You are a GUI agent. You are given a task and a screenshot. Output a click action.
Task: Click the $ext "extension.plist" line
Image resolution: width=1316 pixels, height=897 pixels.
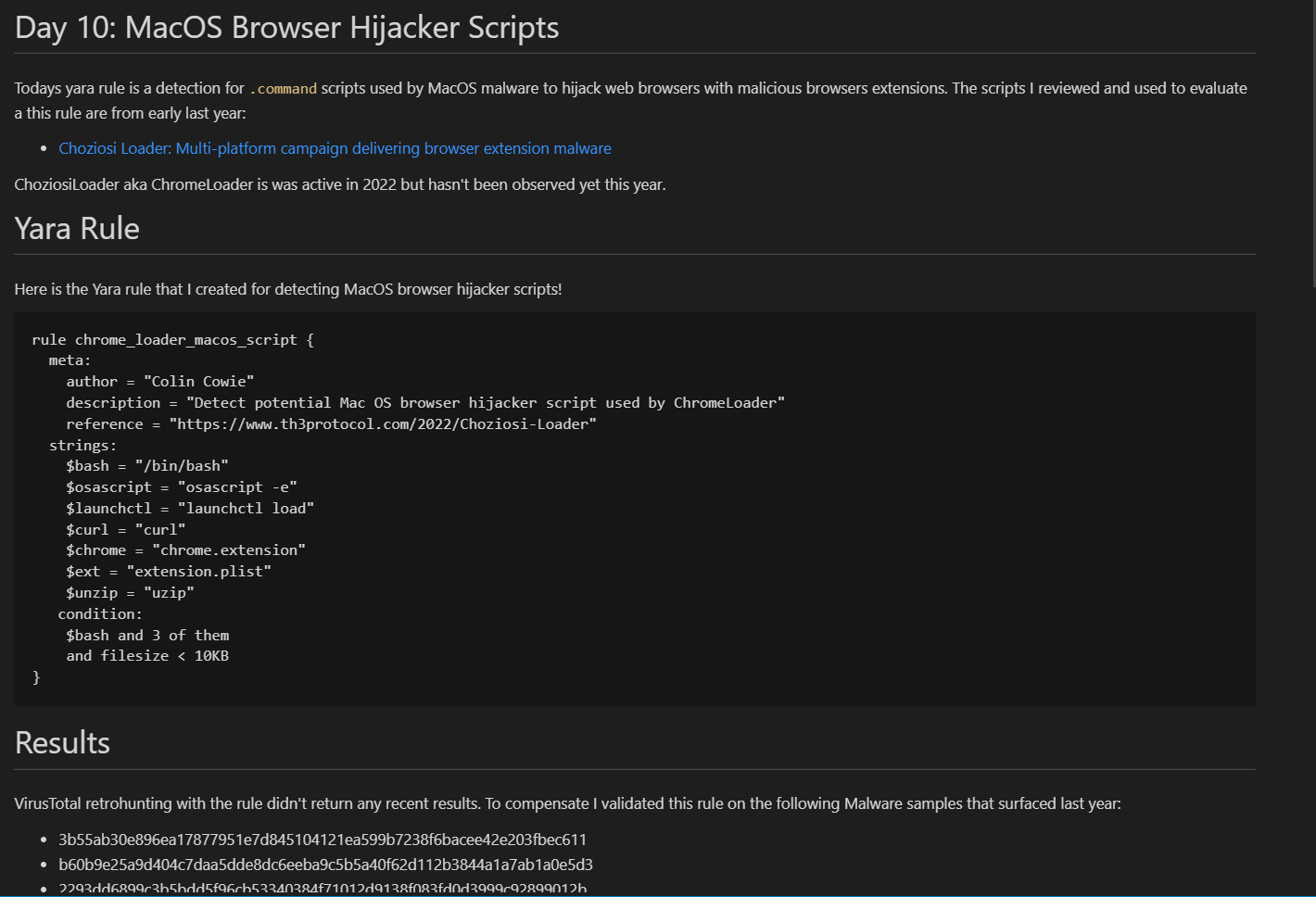168,572
